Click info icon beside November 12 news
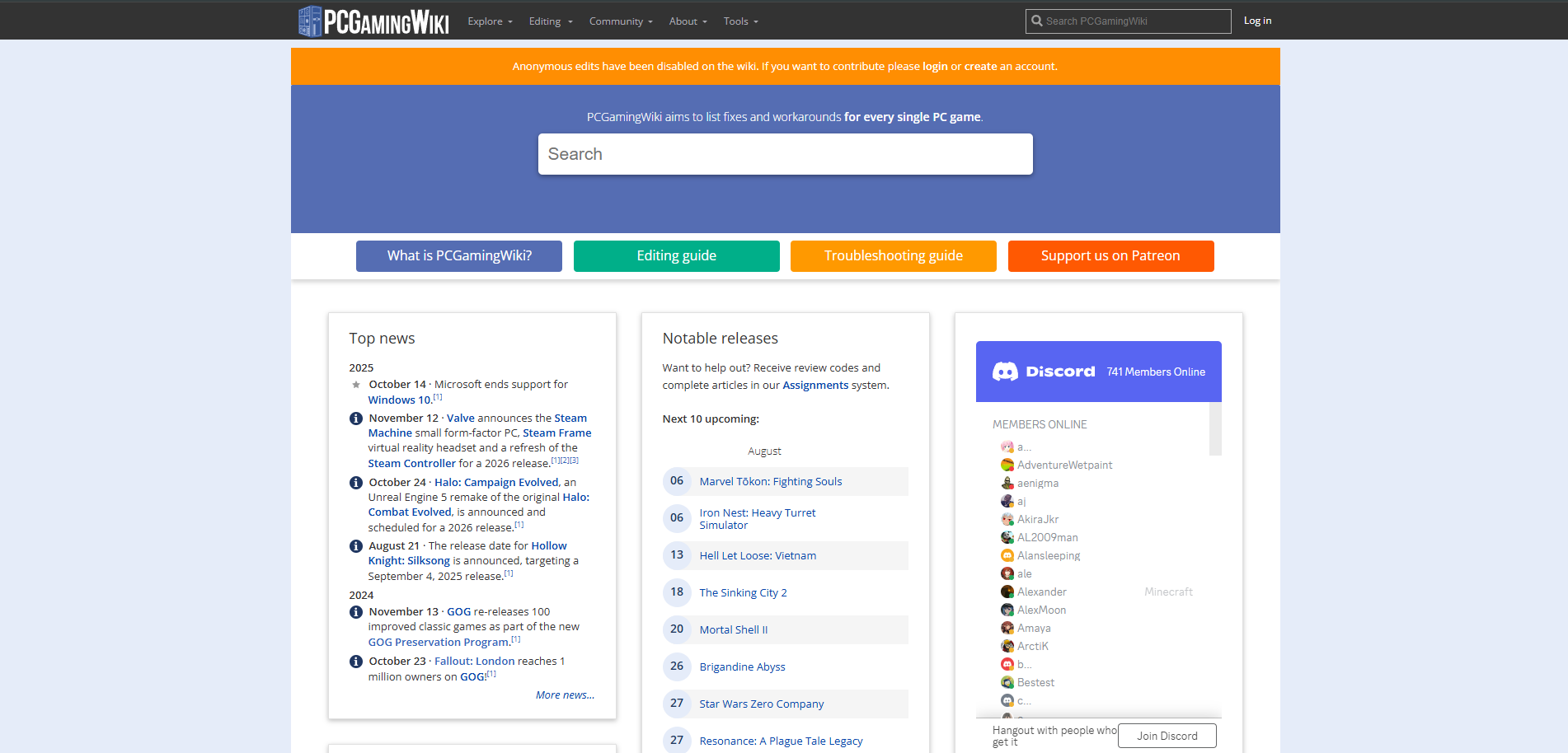This screenshot has height=753, width=1568. tap(356, 419)
